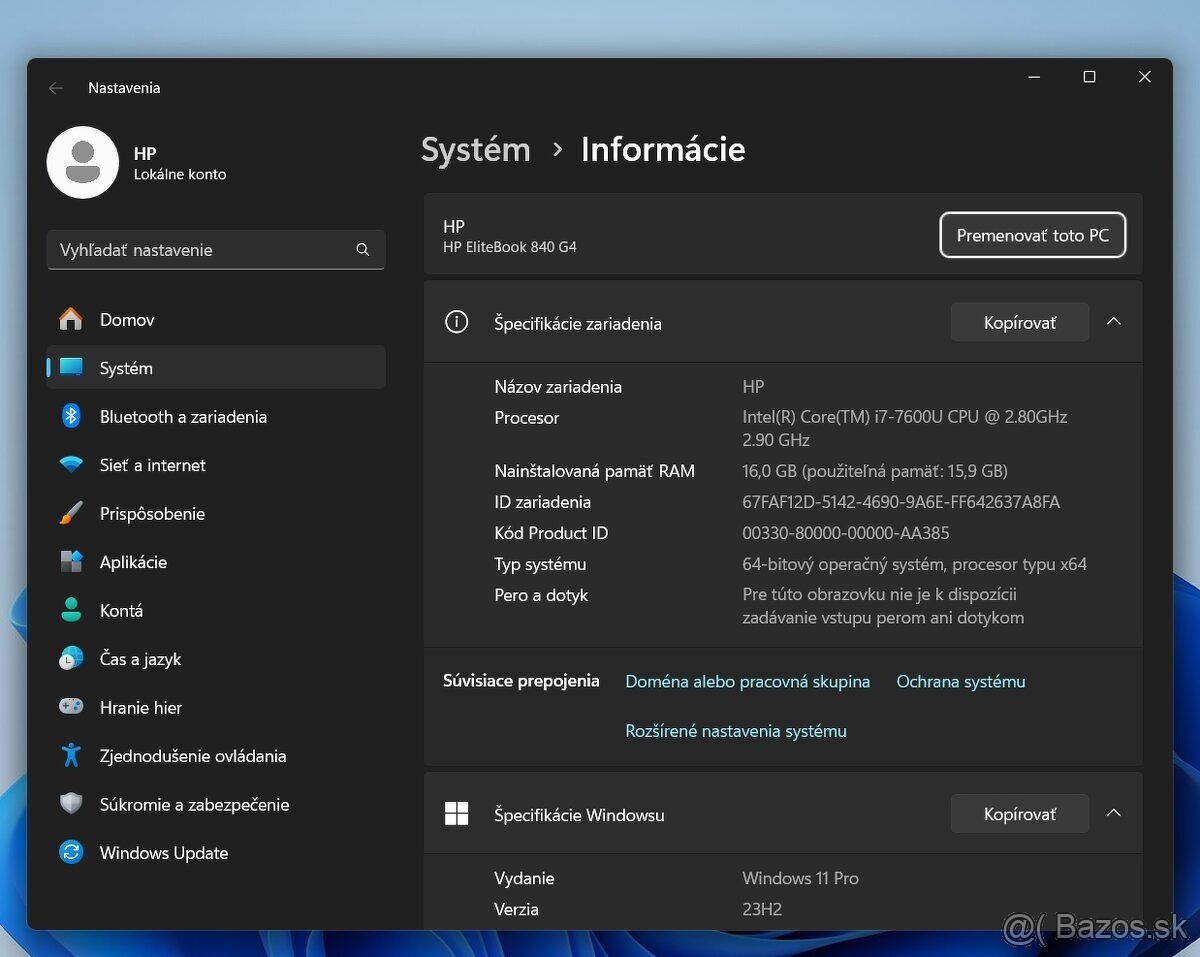Click the back arrow next to Nastavenia
Viewport: 1200px width, 957px height.
point(56,88)
